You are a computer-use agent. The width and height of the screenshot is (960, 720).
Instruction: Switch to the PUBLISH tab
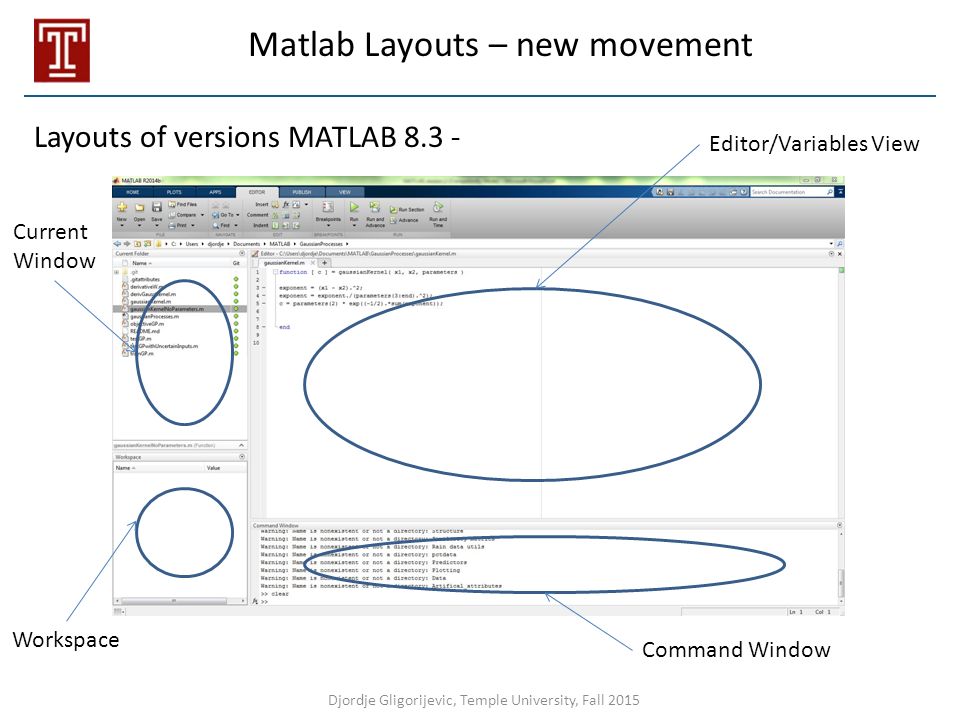(x=302, y=192)
